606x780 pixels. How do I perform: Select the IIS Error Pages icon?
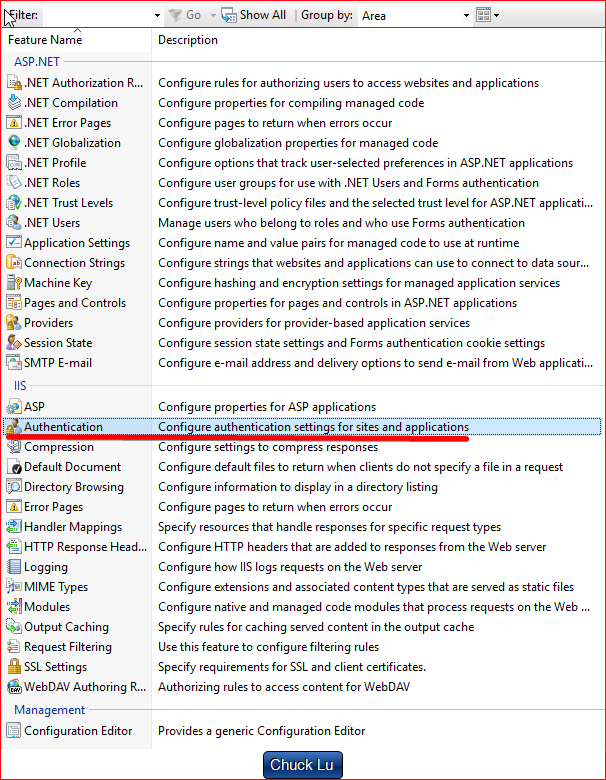click(14, 506)
